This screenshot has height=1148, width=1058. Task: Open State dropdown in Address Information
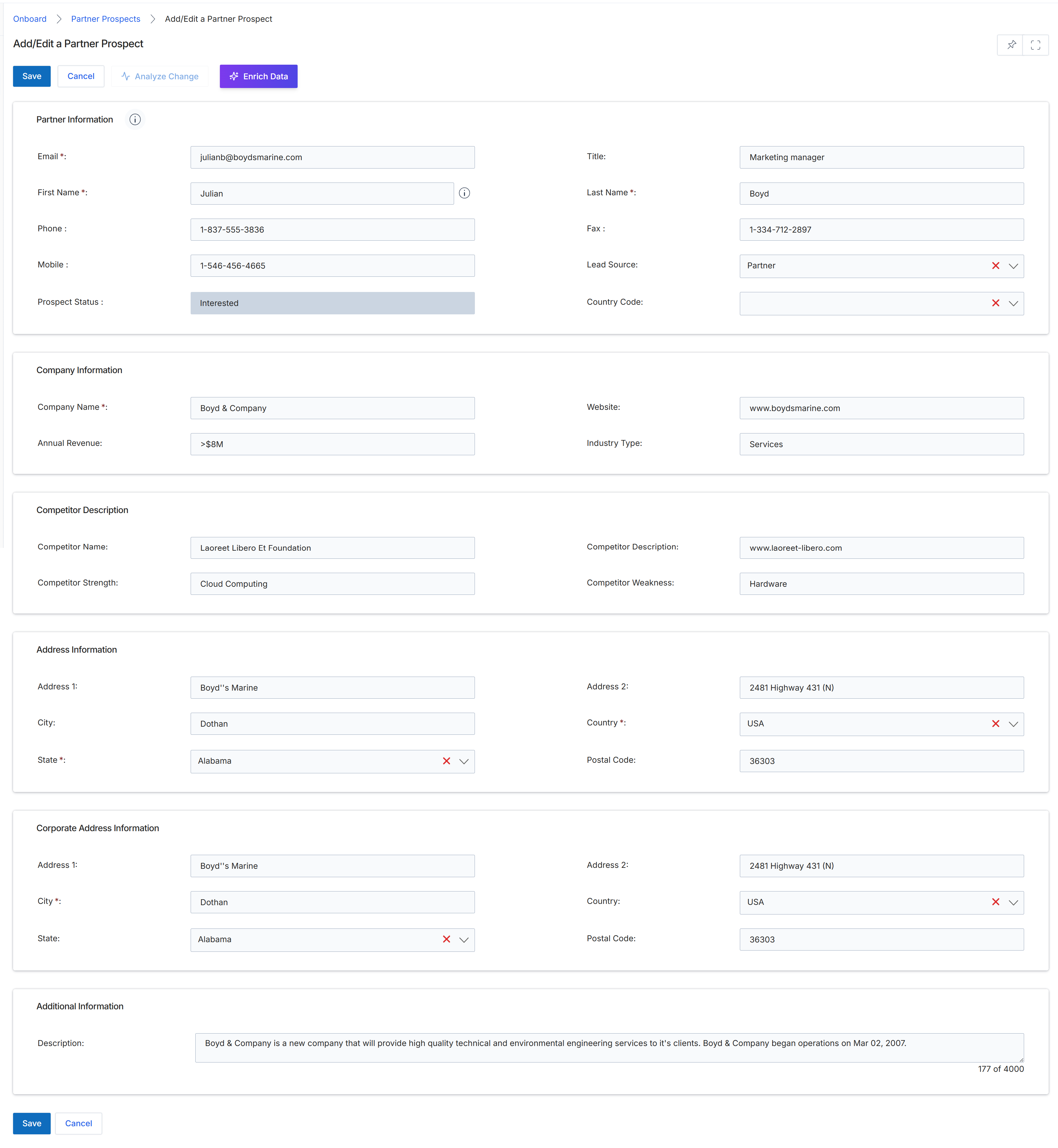pyautogui.click(x=464, y=762)
